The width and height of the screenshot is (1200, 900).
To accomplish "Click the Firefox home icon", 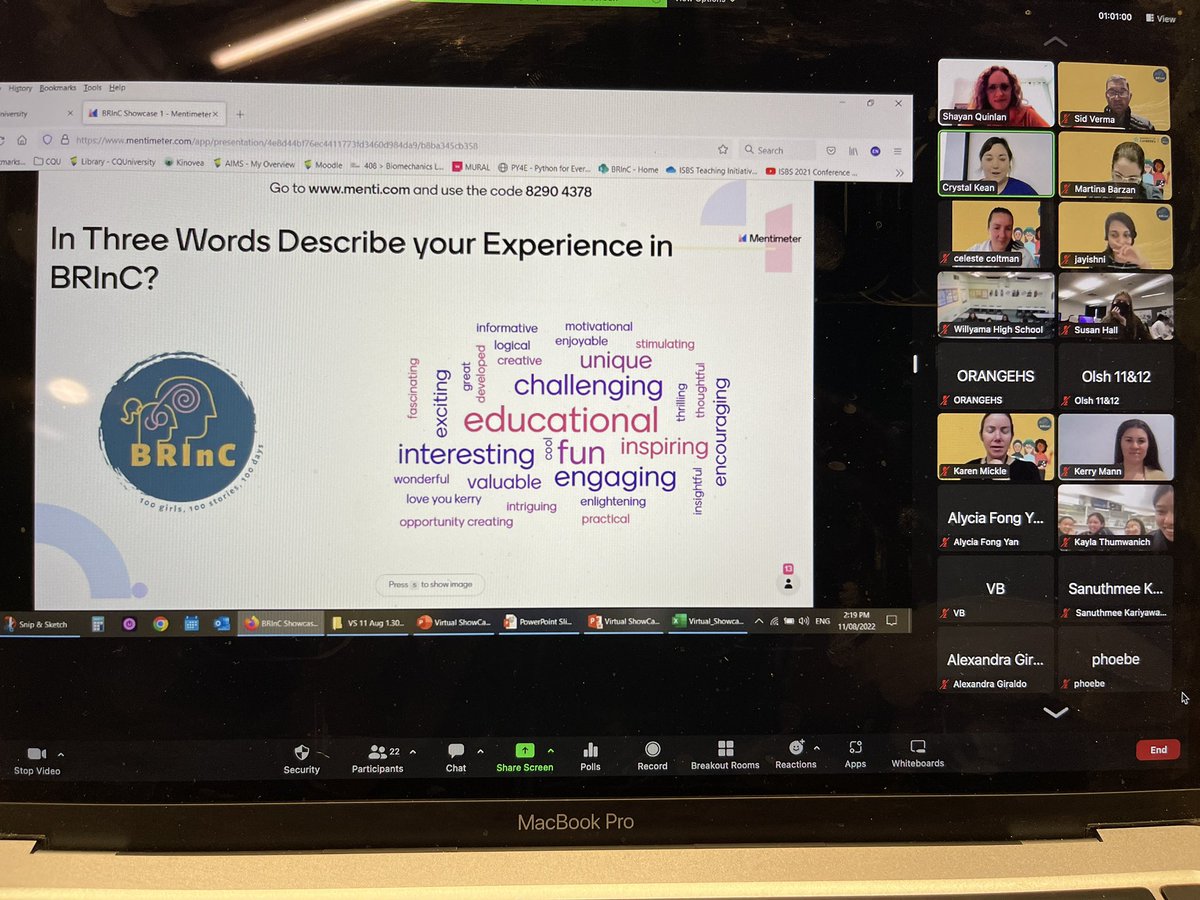I will (x=22, y=140).
